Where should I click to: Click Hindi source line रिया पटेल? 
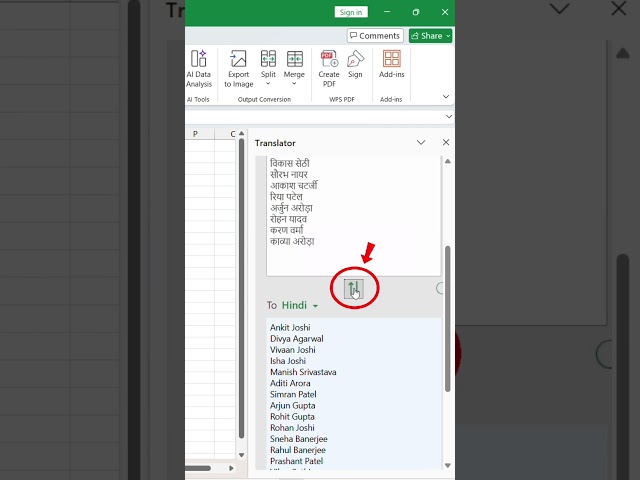pyautogui.click(x=286, y=197)
